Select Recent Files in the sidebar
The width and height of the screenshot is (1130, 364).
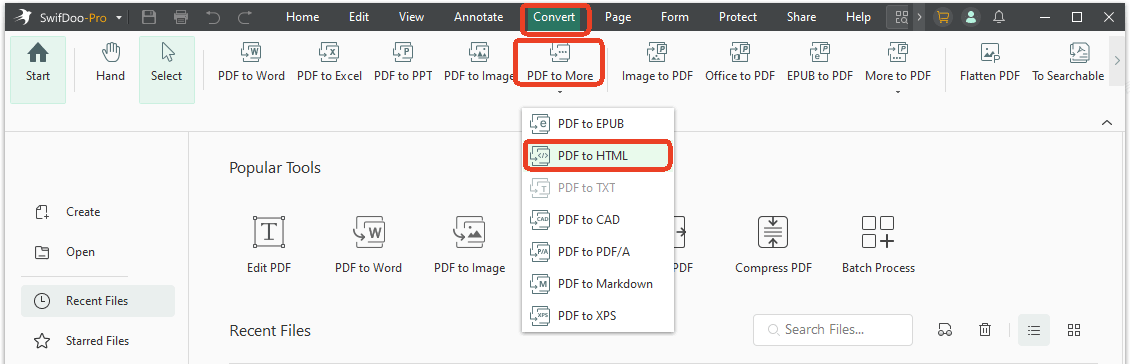coord(98,301)
